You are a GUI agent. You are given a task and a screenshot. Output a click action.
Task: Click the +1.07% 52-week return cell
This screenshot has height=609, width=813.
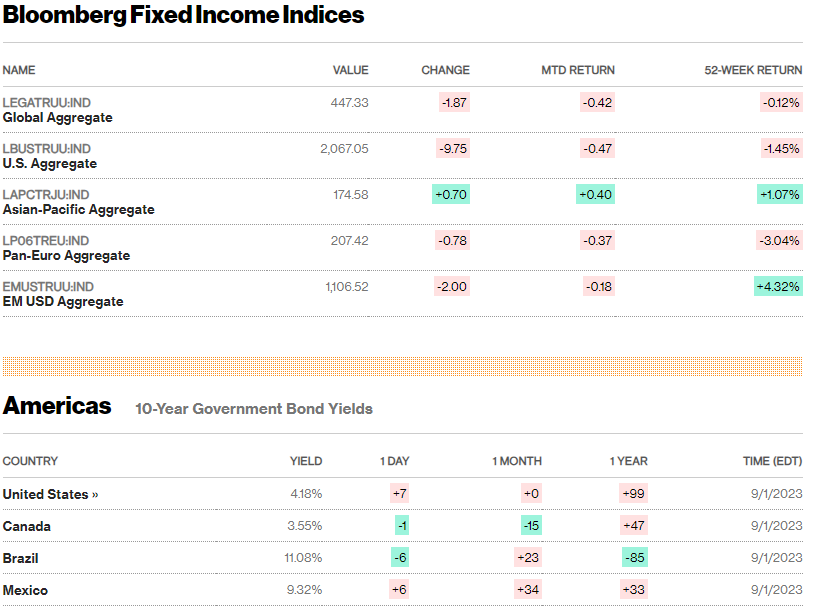coord(780,195)
